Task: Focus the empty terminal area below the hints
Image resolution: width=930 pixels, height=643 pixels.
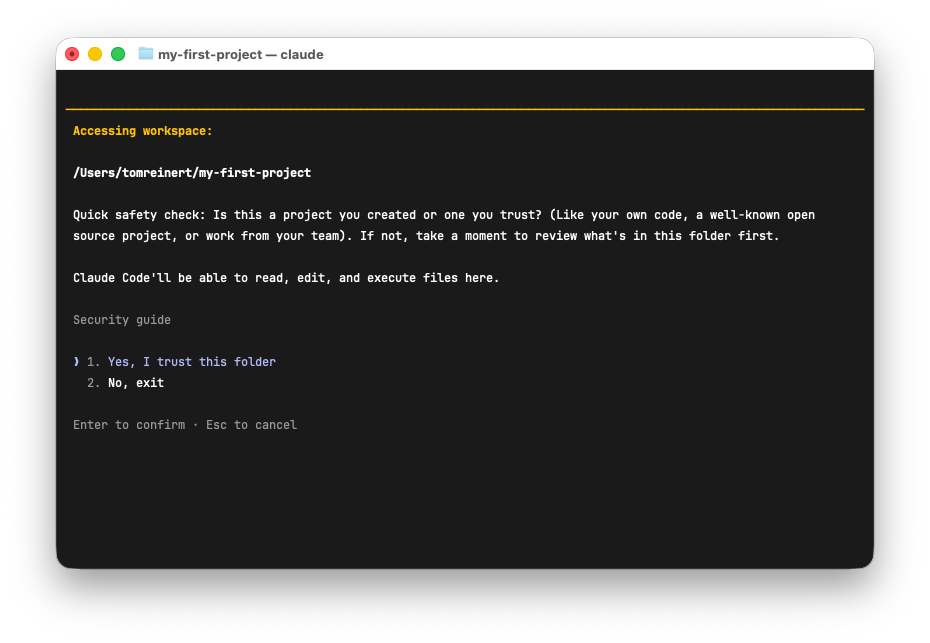Action: [x=465, y=500]
